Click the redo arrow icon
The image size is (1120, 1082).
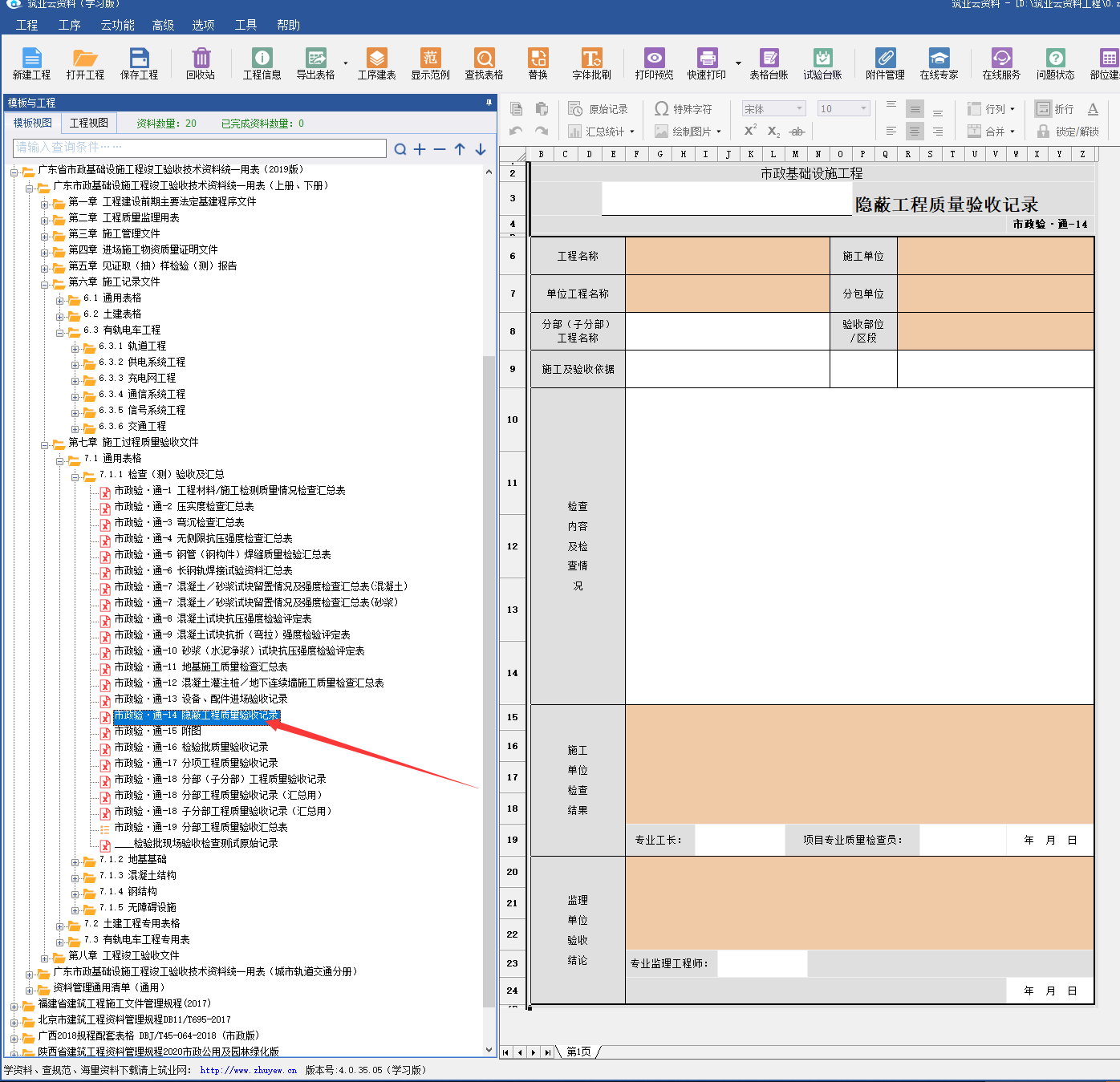pos(542,131)
